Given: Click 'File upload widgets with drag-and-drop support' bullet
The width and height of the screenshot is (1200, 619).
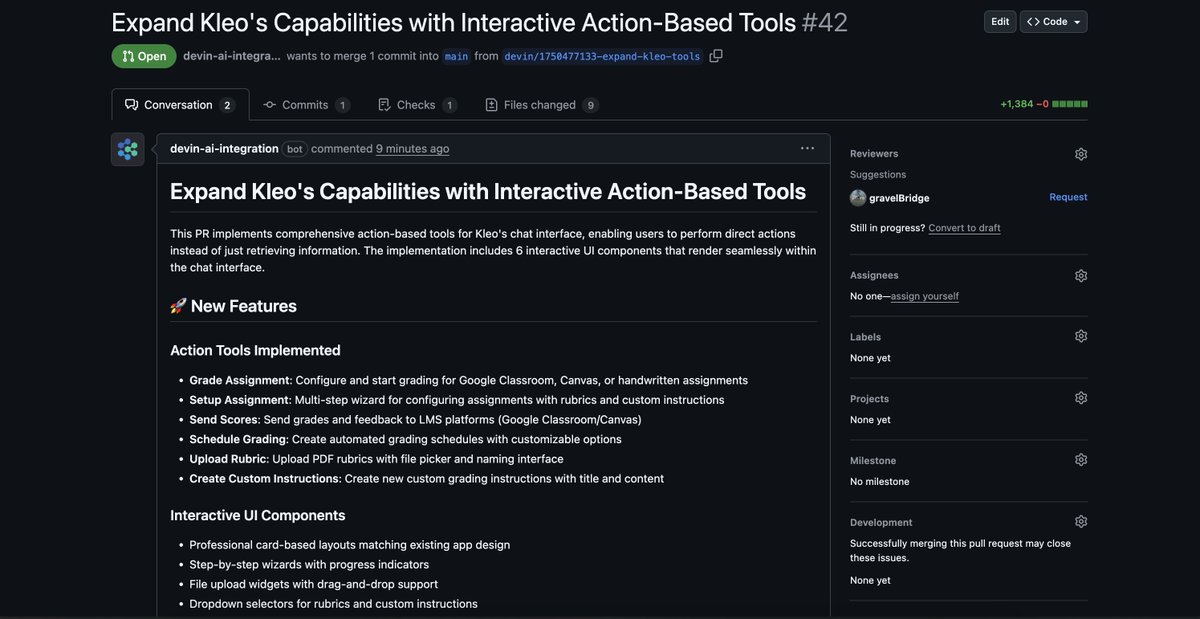Looking at the screenshot, I should [x=313, y=584].
